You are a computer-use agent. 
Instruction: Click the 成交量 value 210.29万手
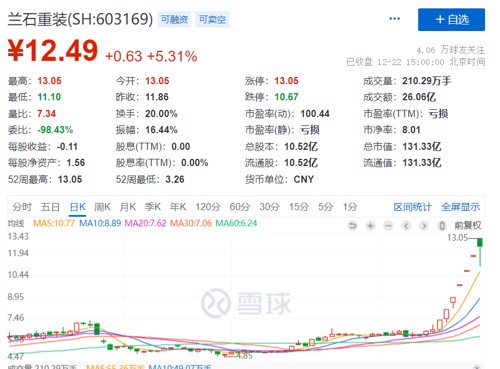427,81
